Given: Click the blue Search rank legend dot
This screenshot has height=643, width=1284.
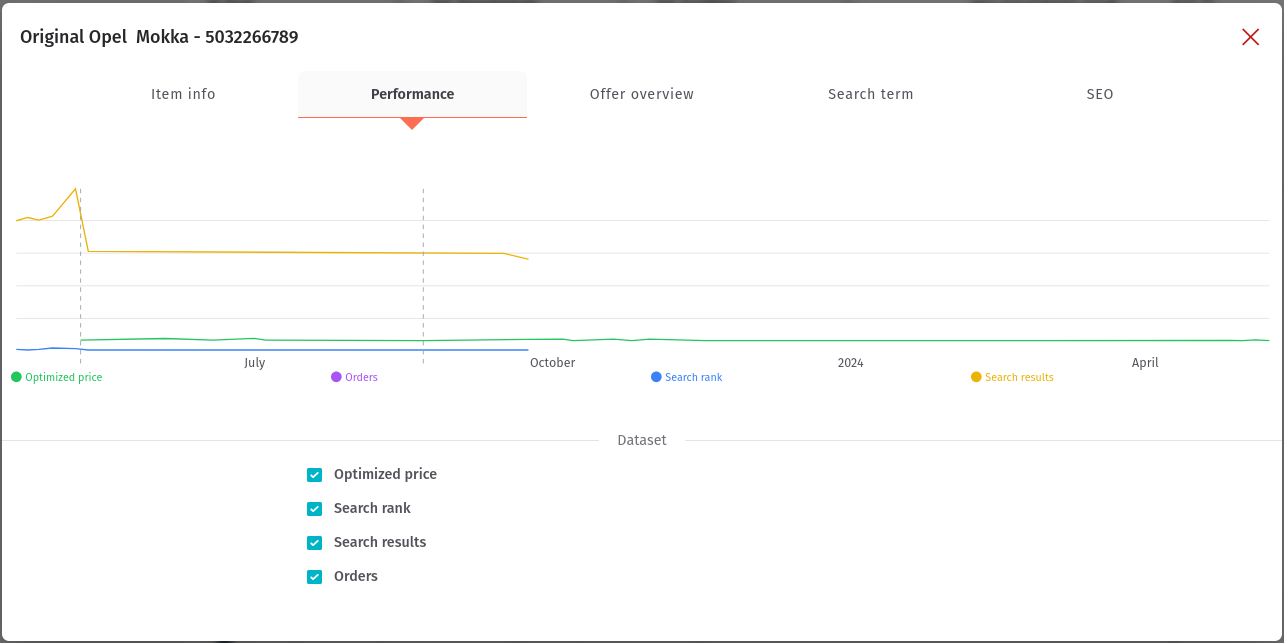Looking at the screenshot, I should [656, 377].
